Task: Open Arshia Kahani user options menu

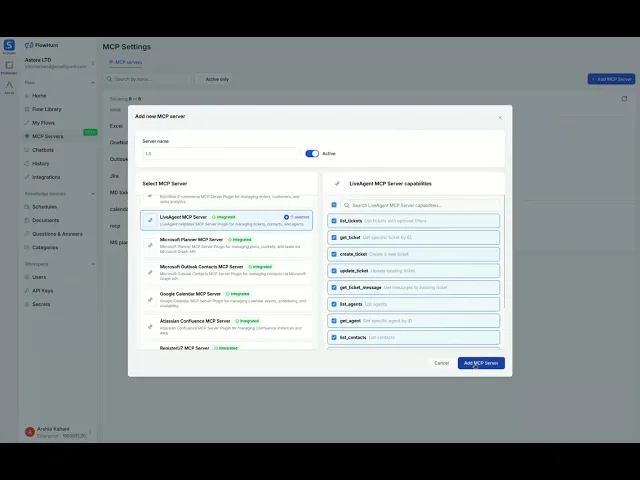Action: [x=90, y=432]
